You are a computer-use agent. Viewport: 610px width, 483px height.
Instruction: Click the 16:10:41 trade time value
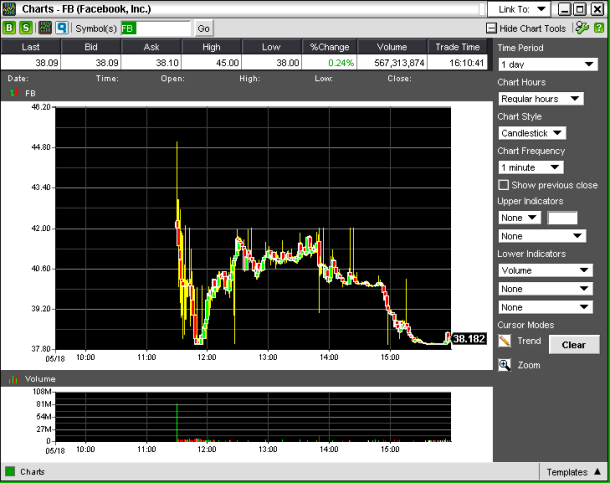coord(466,63)
